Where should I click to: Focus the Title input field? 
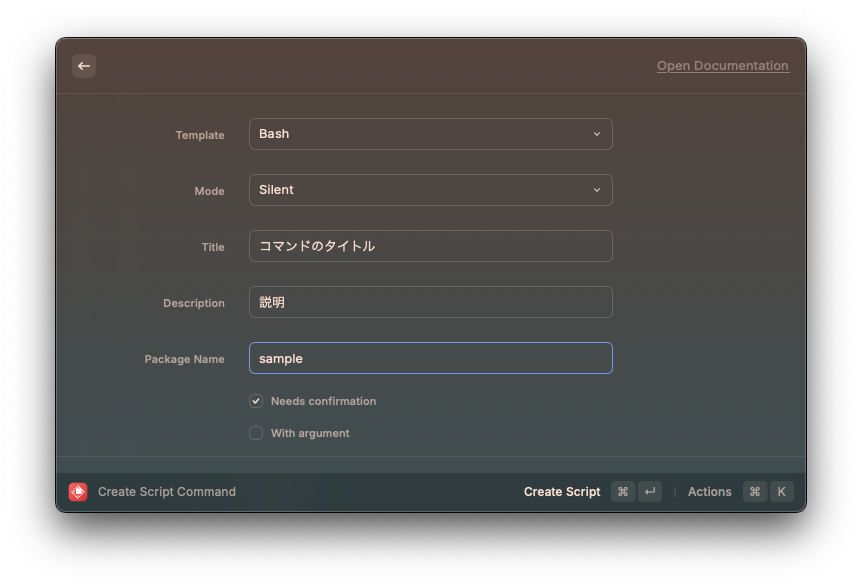[x=430, y=246]
